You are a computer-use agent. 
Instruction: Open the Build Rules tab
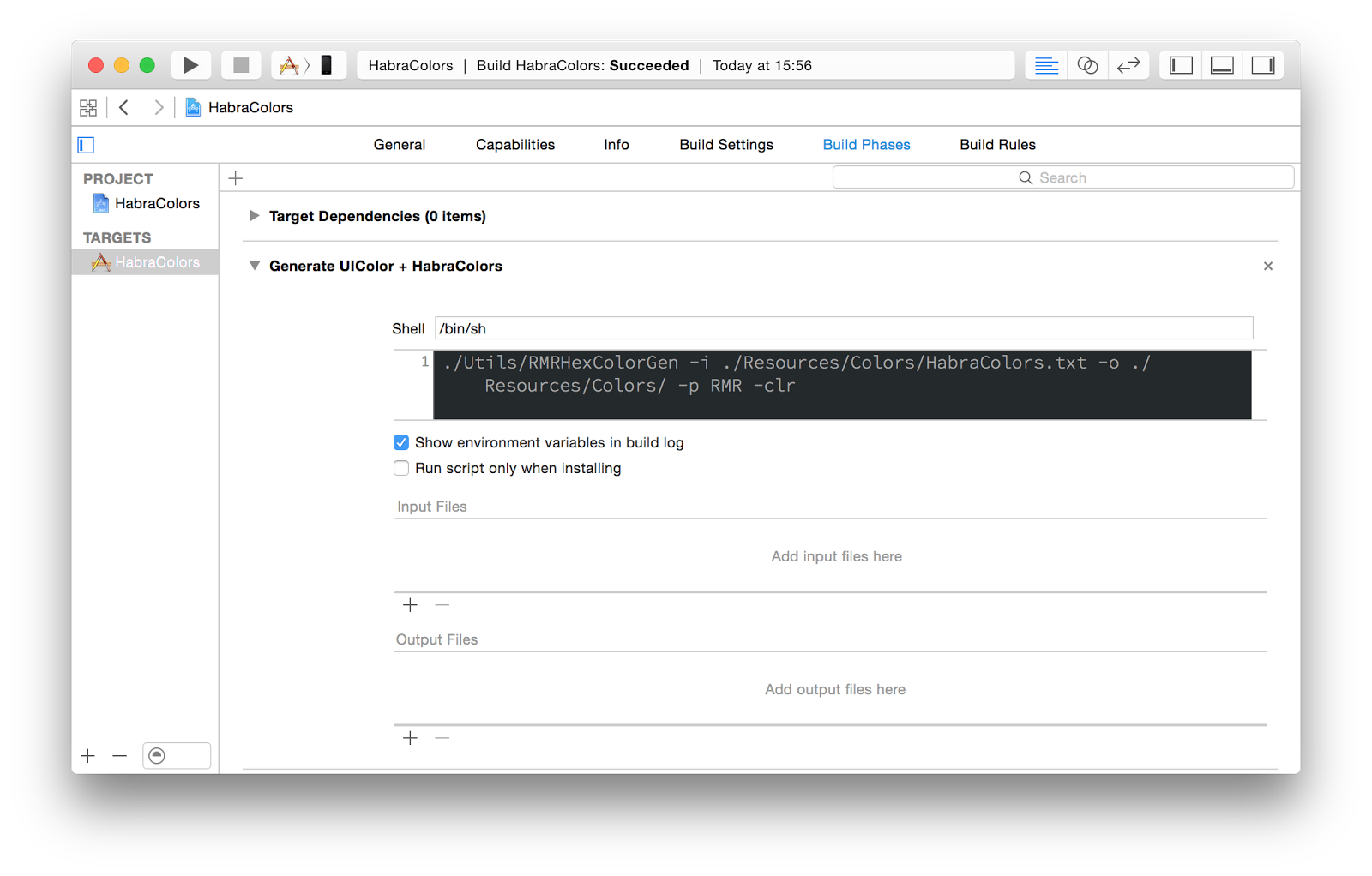tap(997, 145)
